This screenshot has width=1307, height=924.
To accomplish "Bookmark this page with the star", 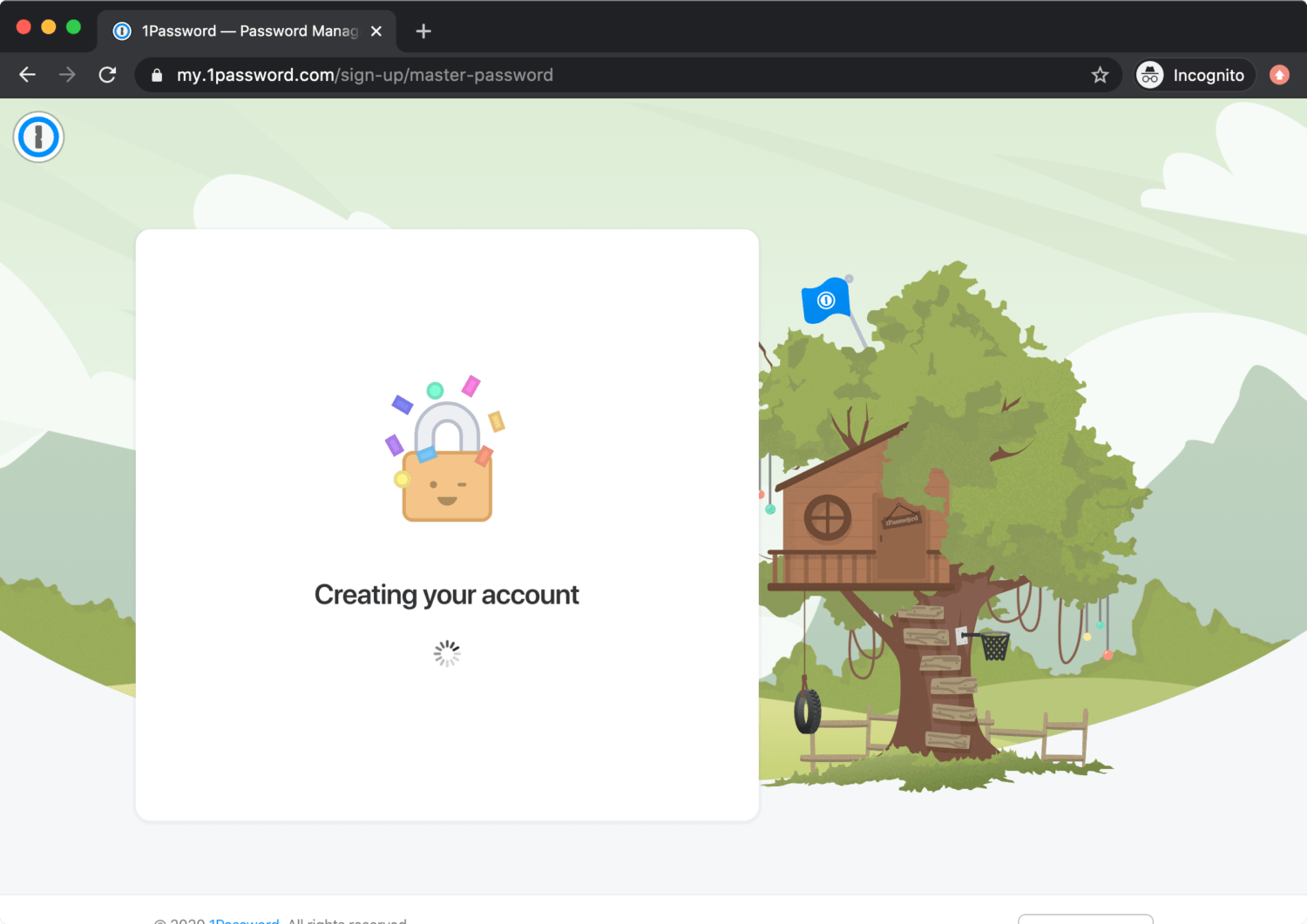I will pos(1100,75).
